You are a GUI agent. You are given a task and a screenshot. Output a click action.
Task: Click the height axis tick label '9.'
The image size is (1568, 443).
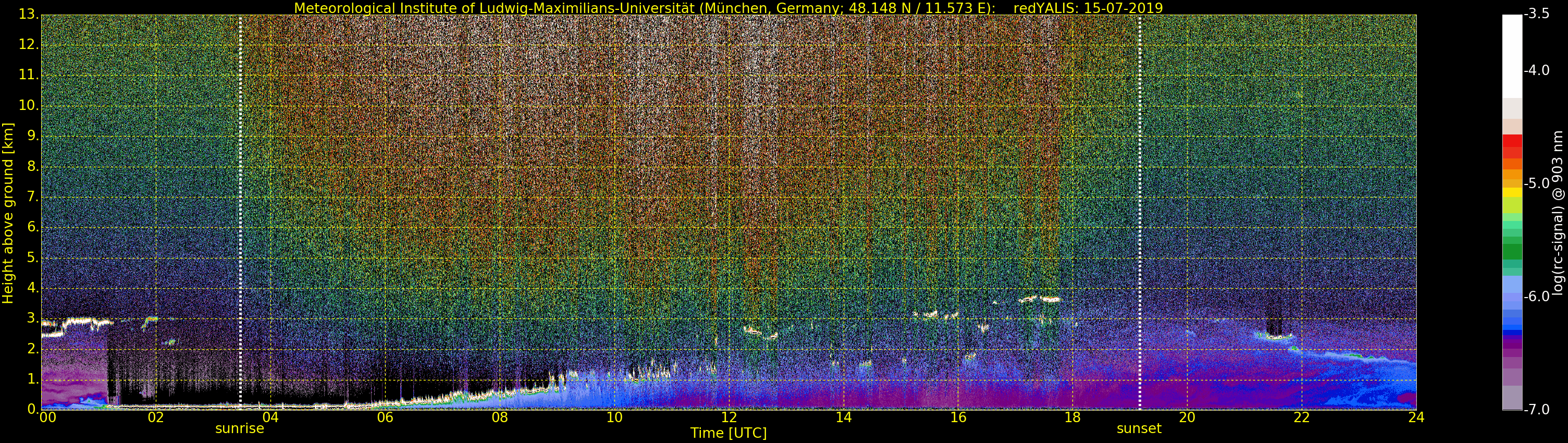coord(33,136)
